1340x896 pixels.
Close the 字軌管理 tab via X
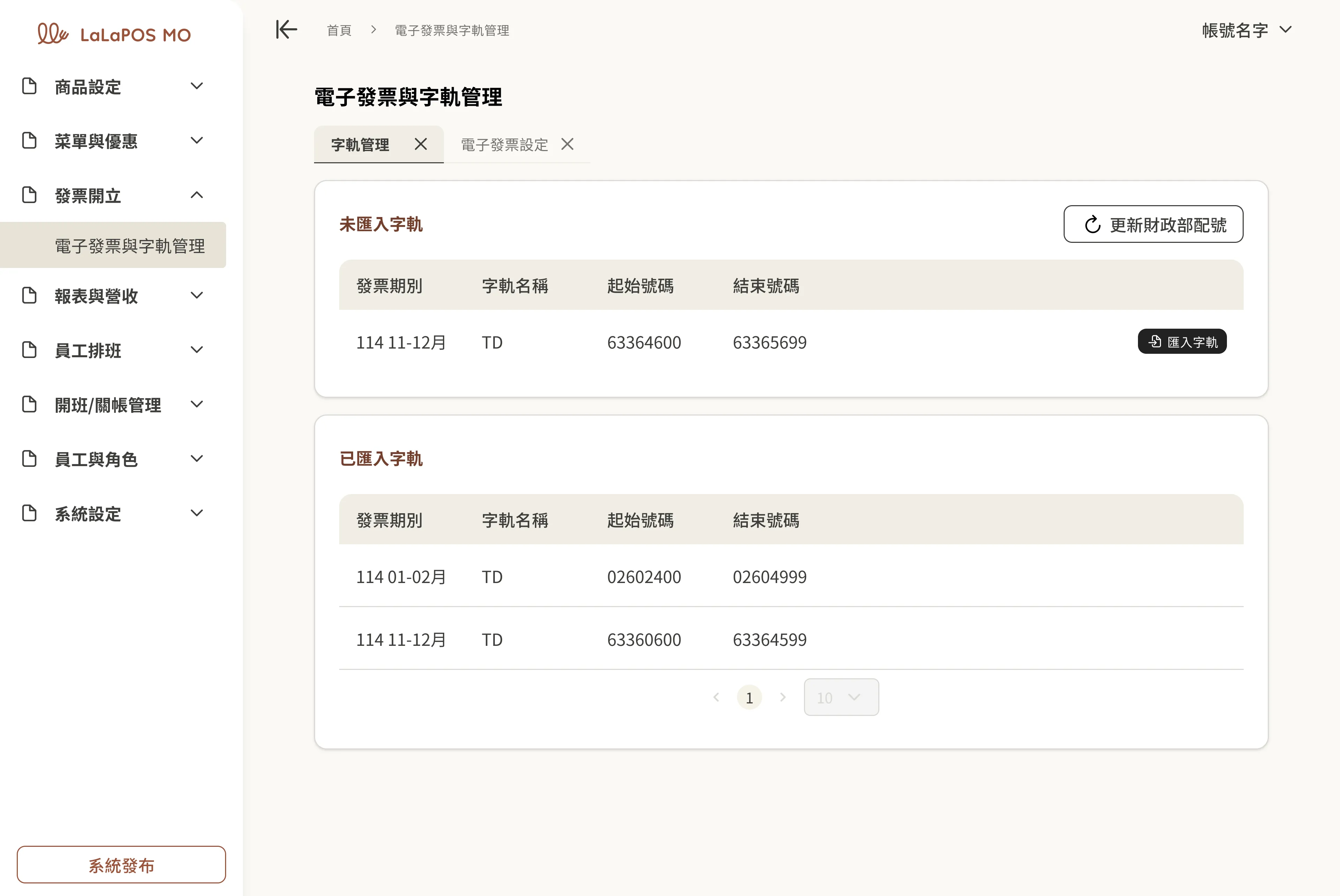420,144
